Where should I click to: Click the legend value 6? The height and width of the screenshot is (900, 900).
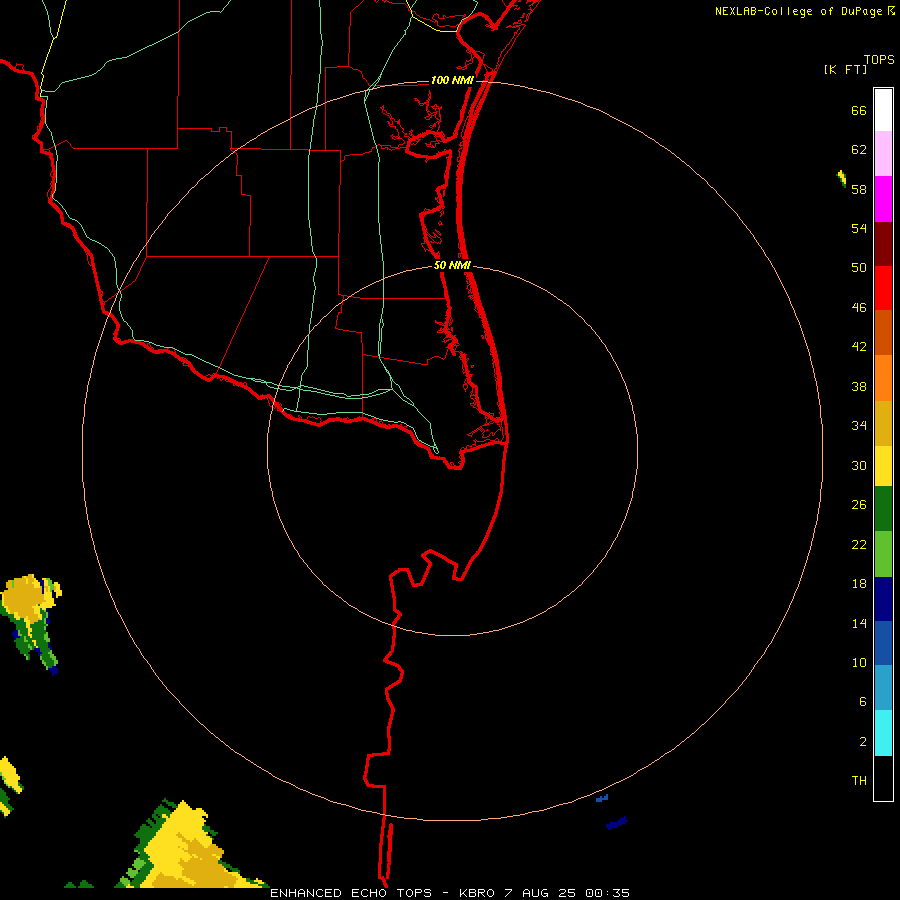point(863,702)
